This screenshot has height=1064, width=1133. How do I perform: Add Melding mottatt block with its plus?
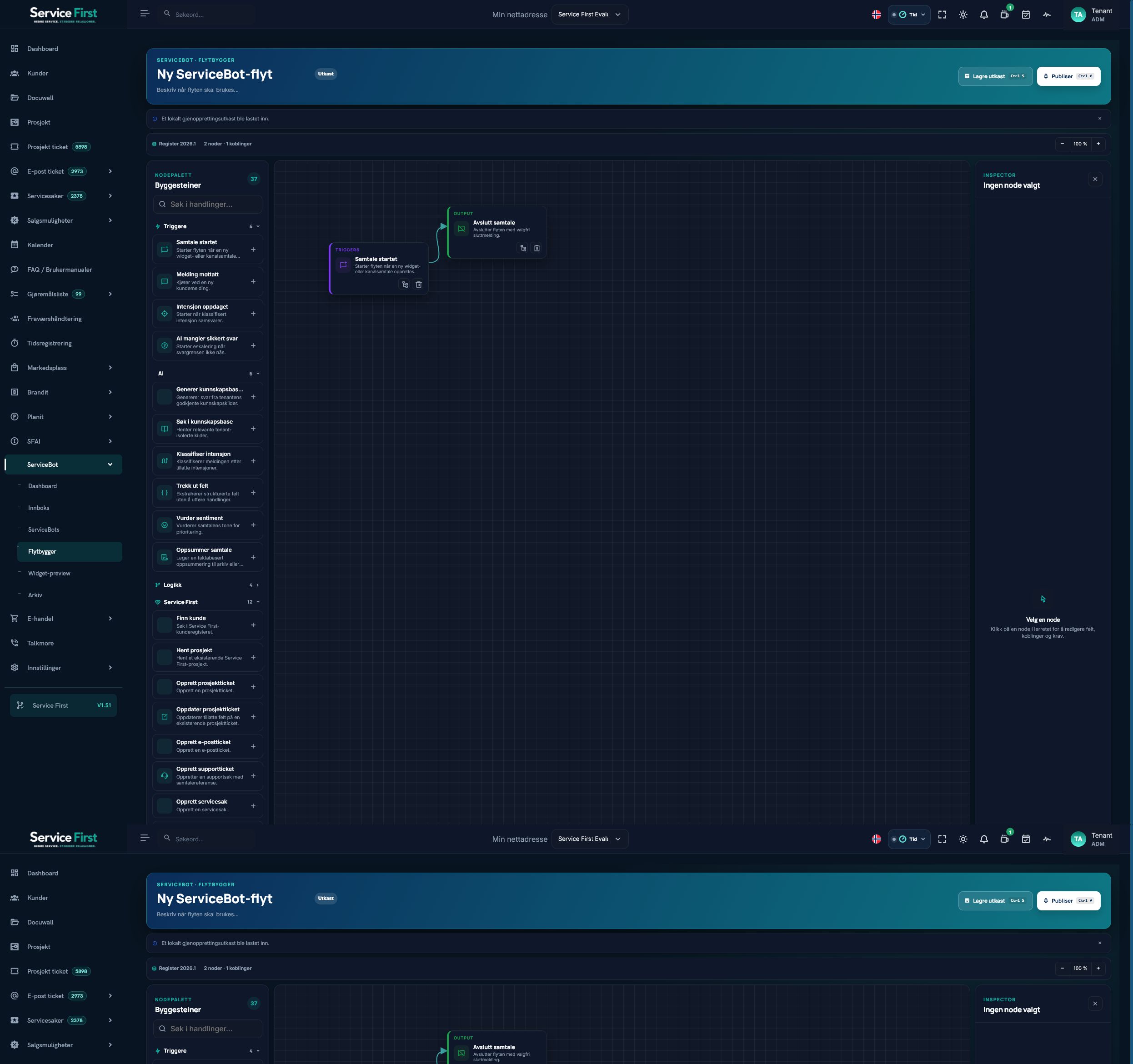pos(253,281)
